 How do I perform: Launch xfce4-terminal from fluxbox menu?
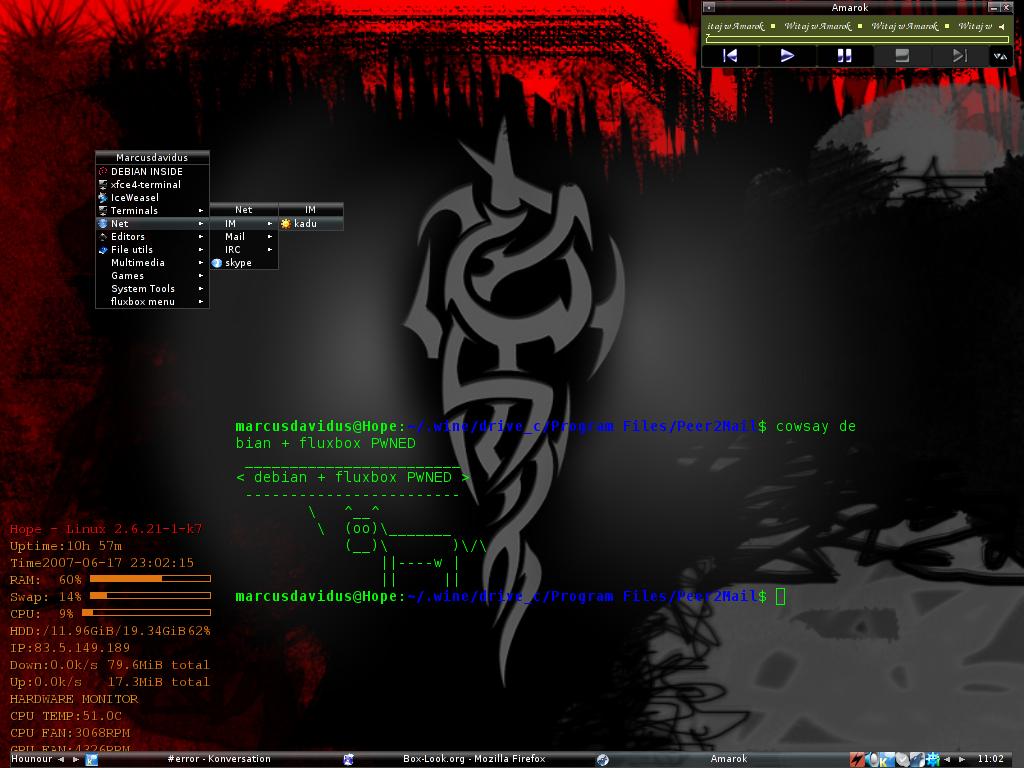click(152, 184)
